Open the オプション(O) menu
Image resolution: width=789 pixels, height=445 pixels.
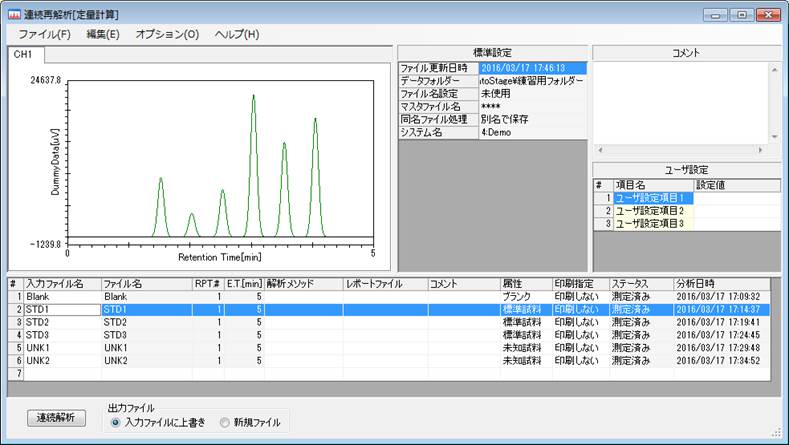(x=167, y=34)
